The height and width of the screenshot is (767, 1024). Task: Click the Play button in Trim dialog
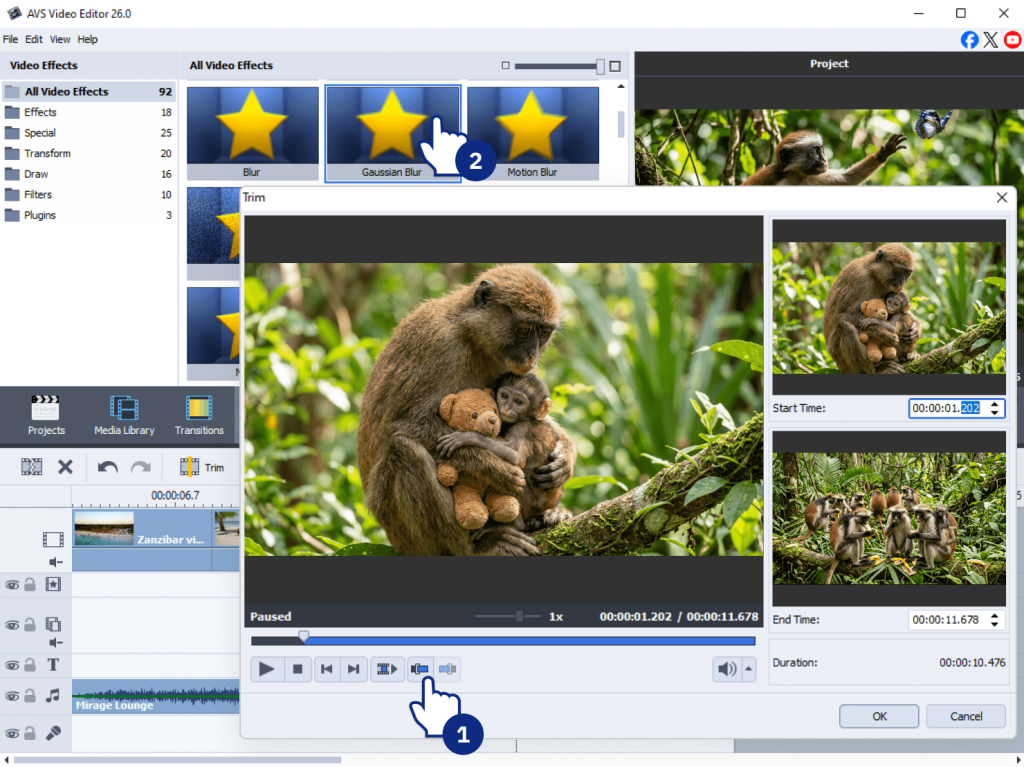(x=266, y=669)
